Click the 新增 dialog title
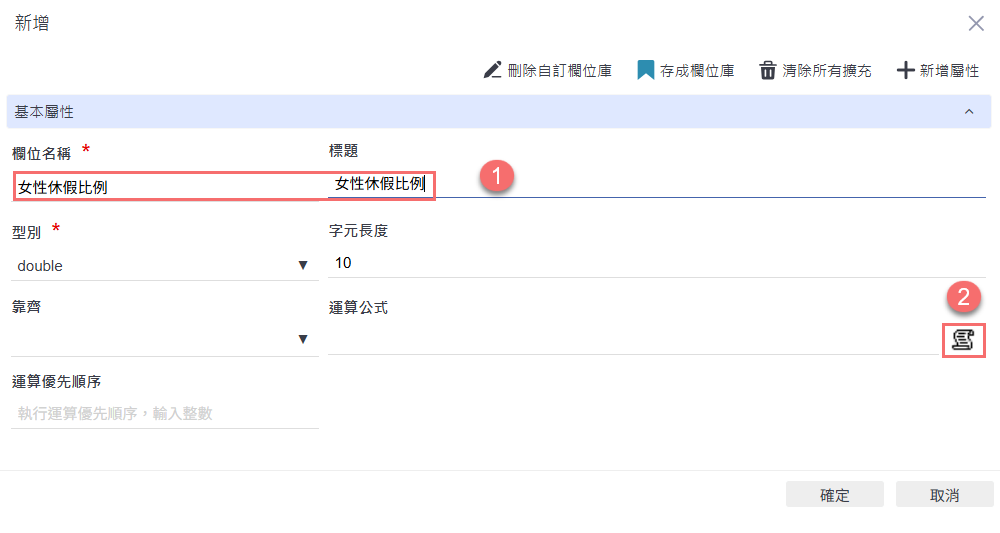The width and height of the screenshot is (1000, 533). click(32, 23)
